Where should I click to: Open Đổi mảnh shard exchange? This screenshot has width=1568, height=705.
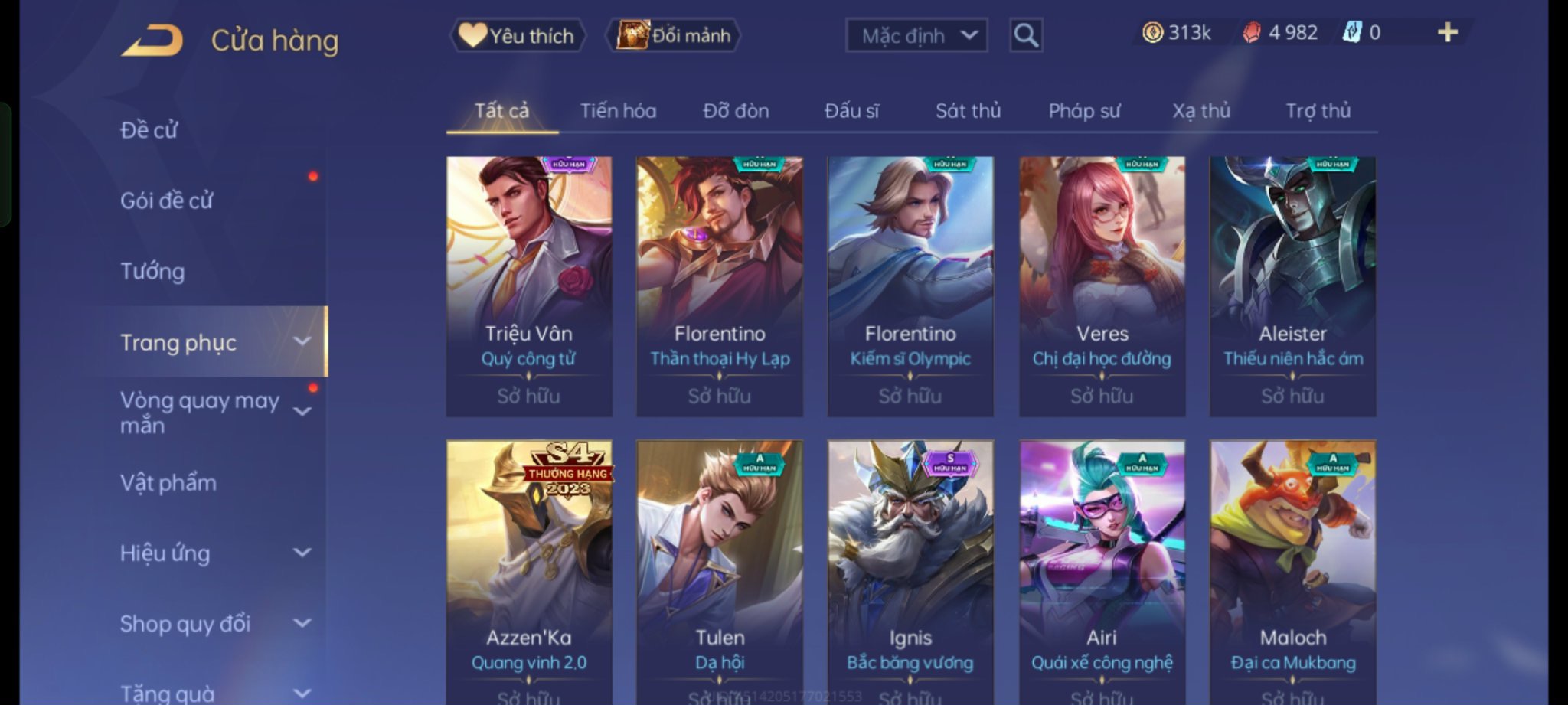pyautogui.click(x=674, y=35)
